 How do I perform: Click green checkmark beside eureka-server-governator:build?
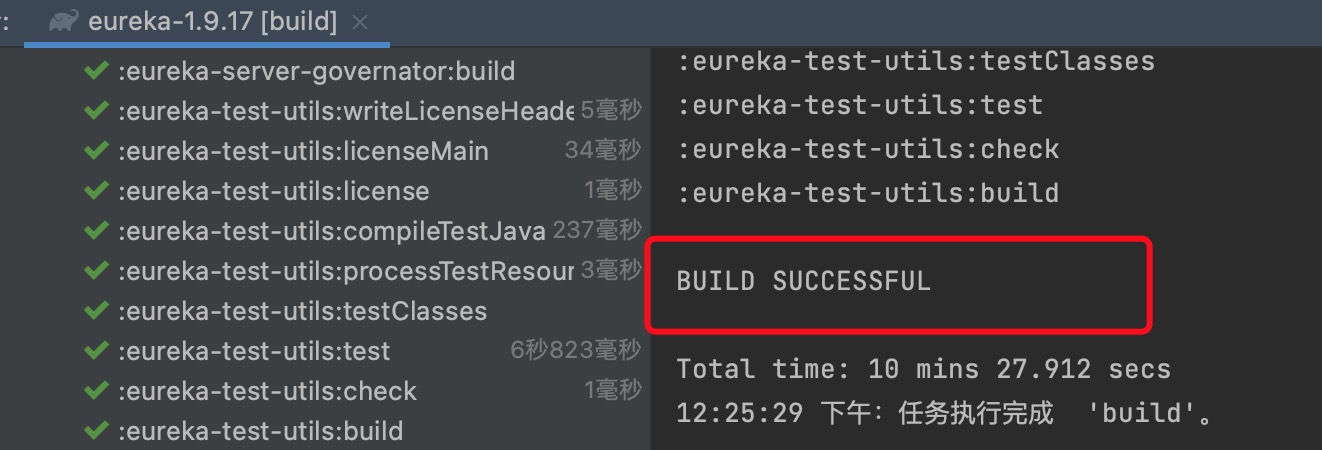(96, 71)
